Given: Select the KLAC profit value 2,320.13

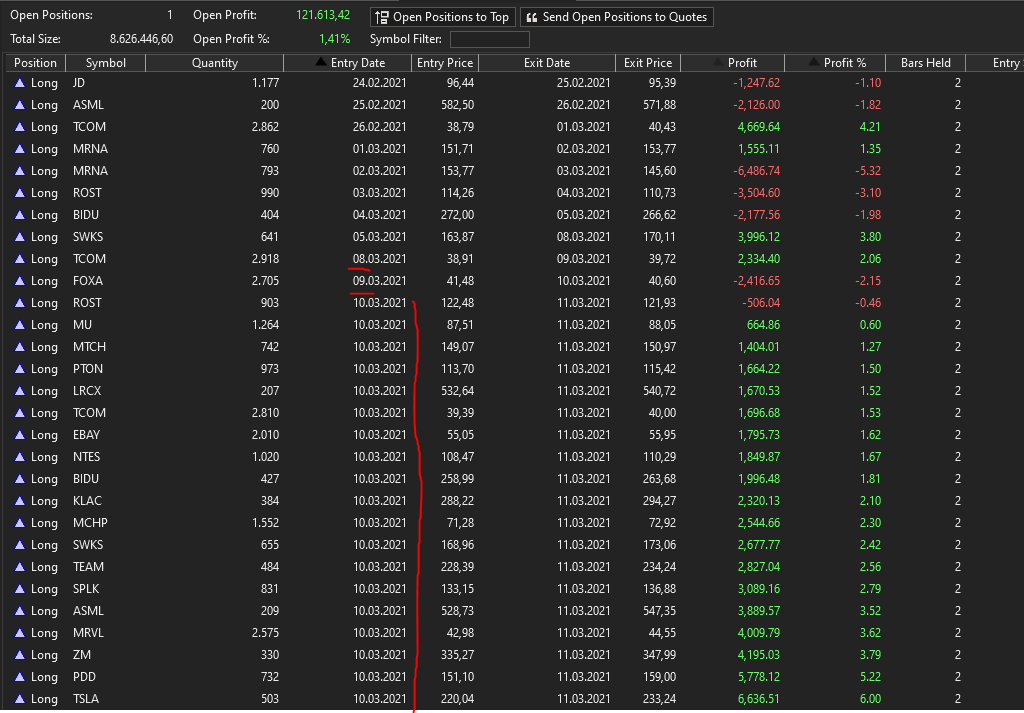Looking at the screenshot, I should click(x=757, y=501).
